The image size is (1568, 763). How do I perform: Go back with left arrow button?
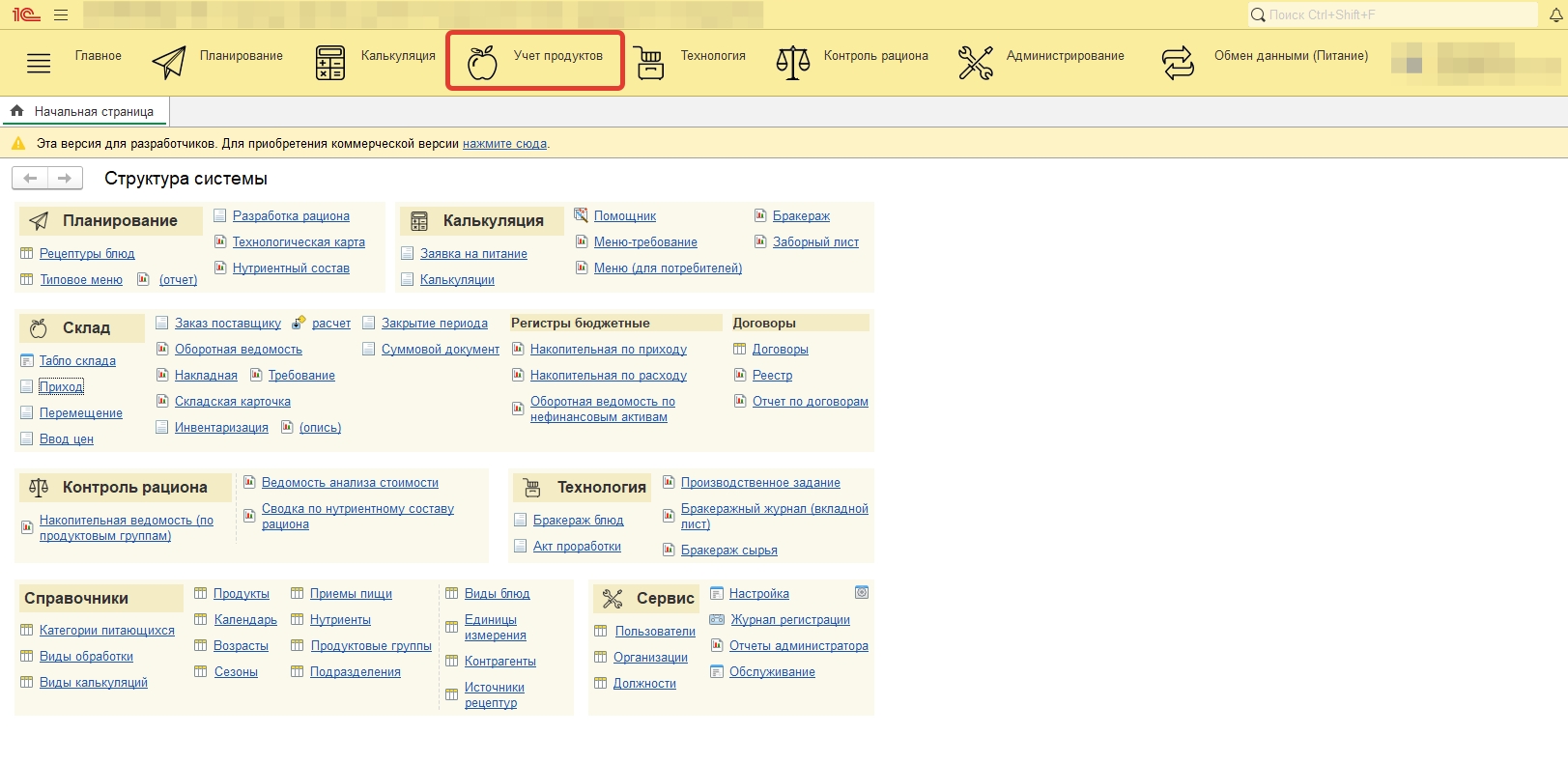(x=30, y=179)
